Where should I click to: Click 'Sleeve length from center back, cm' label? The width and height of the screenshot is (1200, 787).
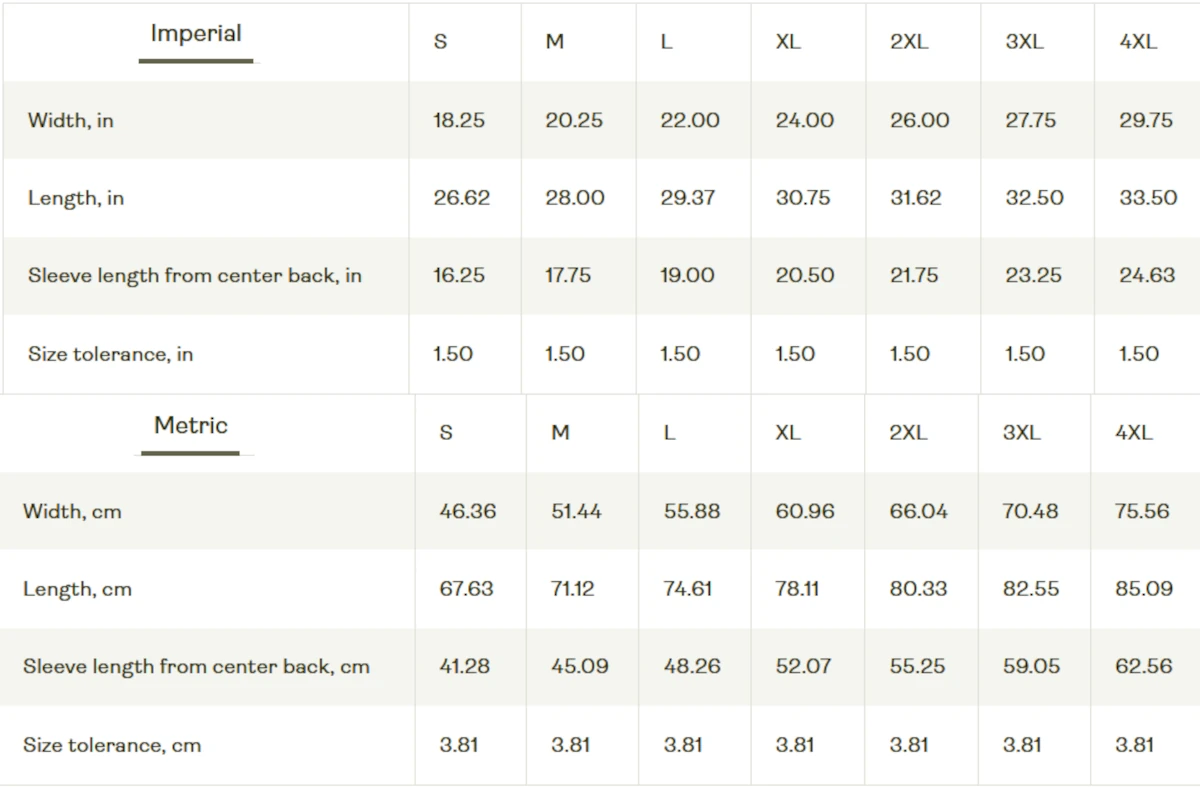tap(197, 667)
